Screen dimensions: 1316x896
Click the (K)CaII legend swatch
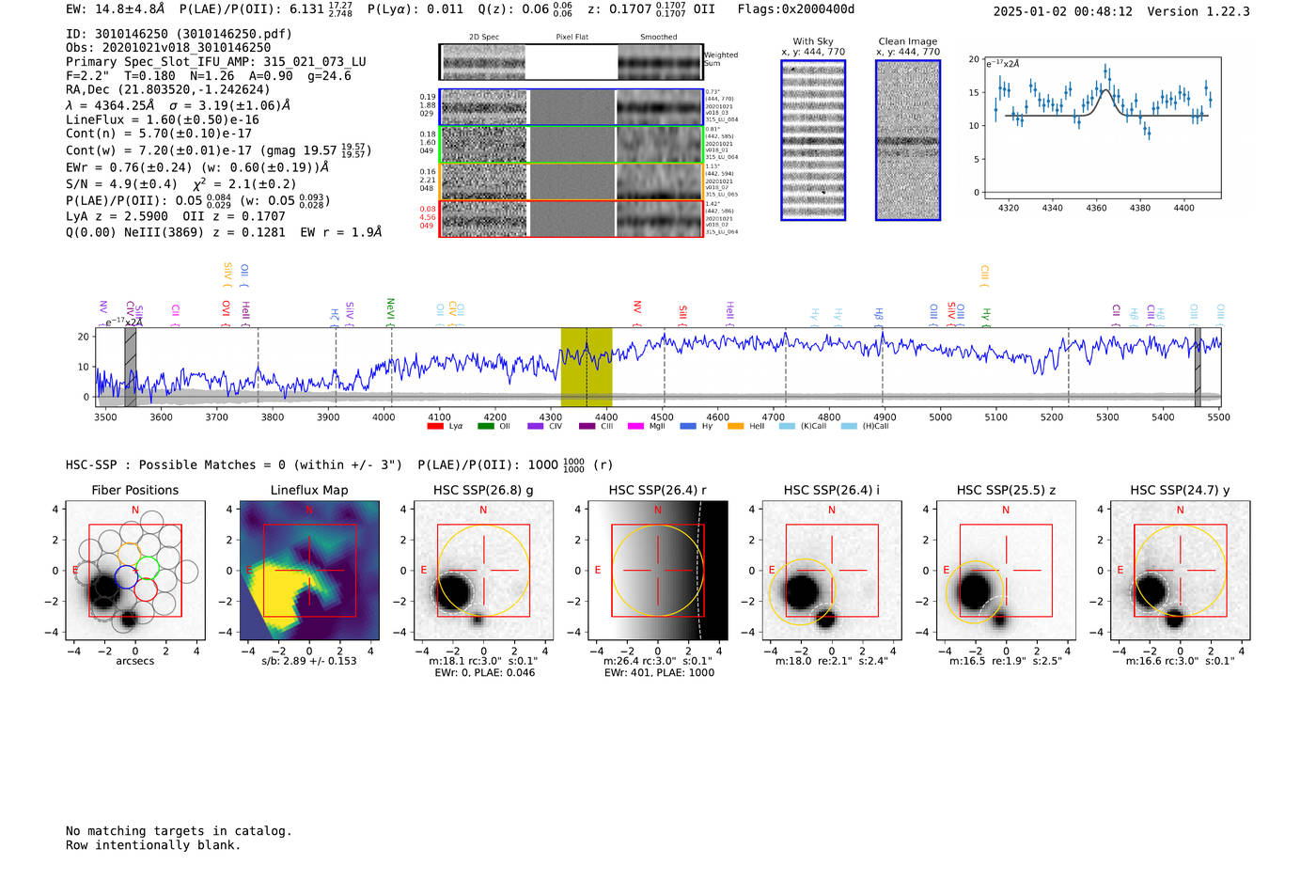click(787, 426)
